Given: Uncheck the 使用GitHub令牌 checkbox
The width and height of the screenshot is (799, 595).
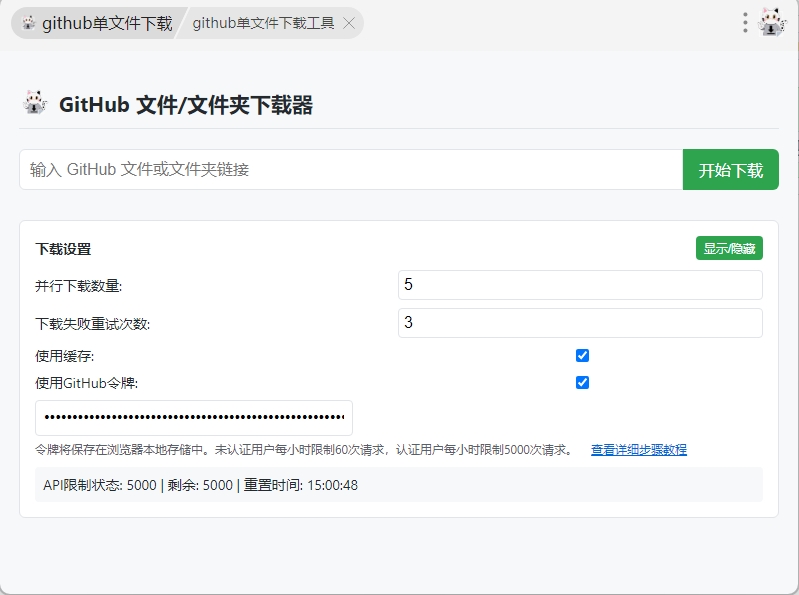Looking at the screenshot, I should coord(582,383).
